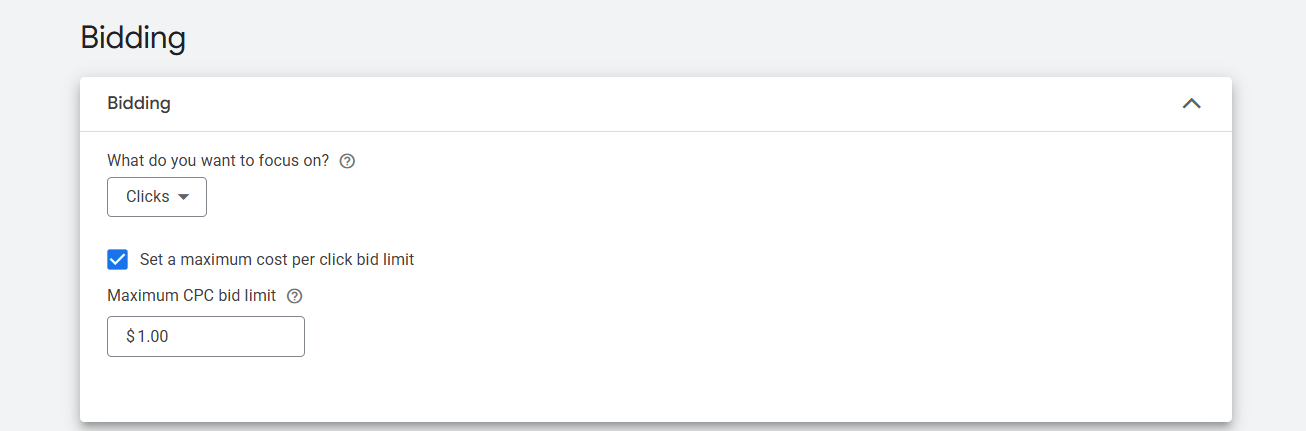Click the dollar sign in the bid field
This screenshot has height=431, width=1306.
[x=130, y=337]
